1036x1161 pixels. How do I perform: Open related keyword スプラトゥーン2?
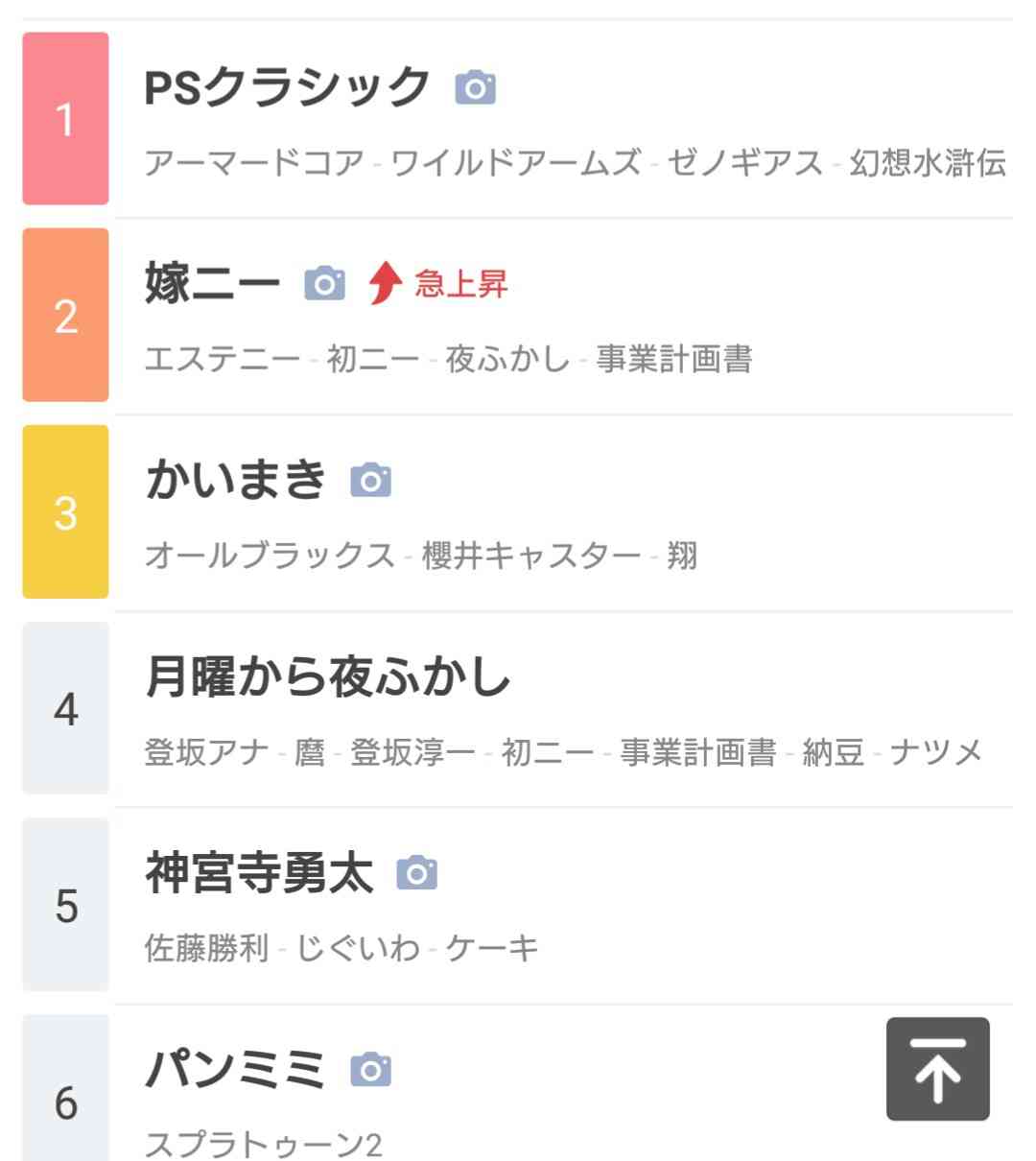pos(264,1144)
